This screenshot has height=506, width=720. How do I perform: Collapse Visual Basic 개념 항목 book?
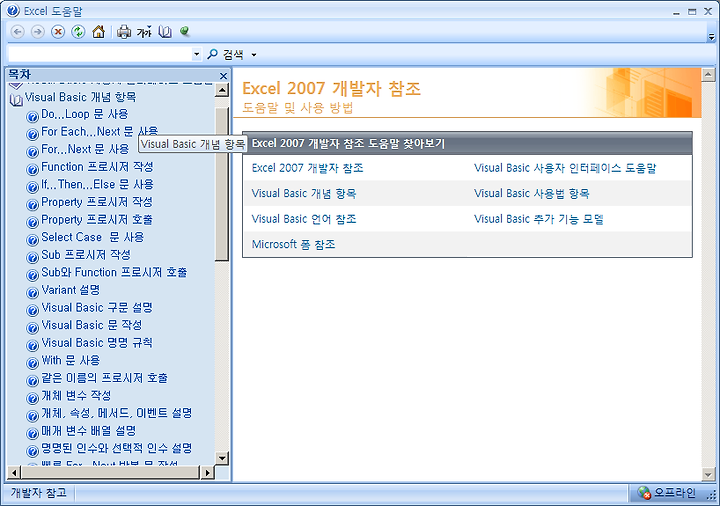coord(17,99)
